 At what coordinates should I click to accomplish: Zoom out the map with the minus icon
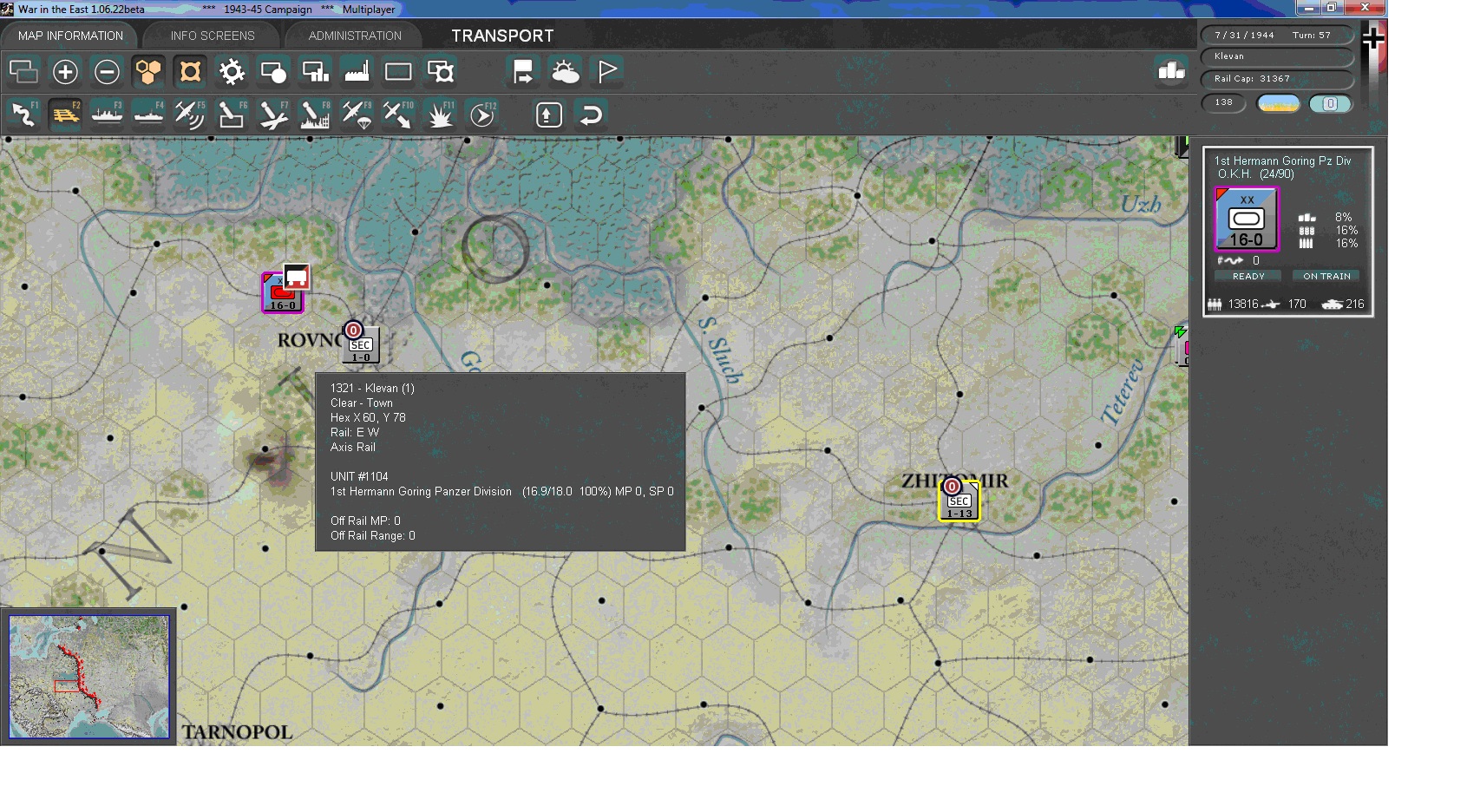[107, 71]
